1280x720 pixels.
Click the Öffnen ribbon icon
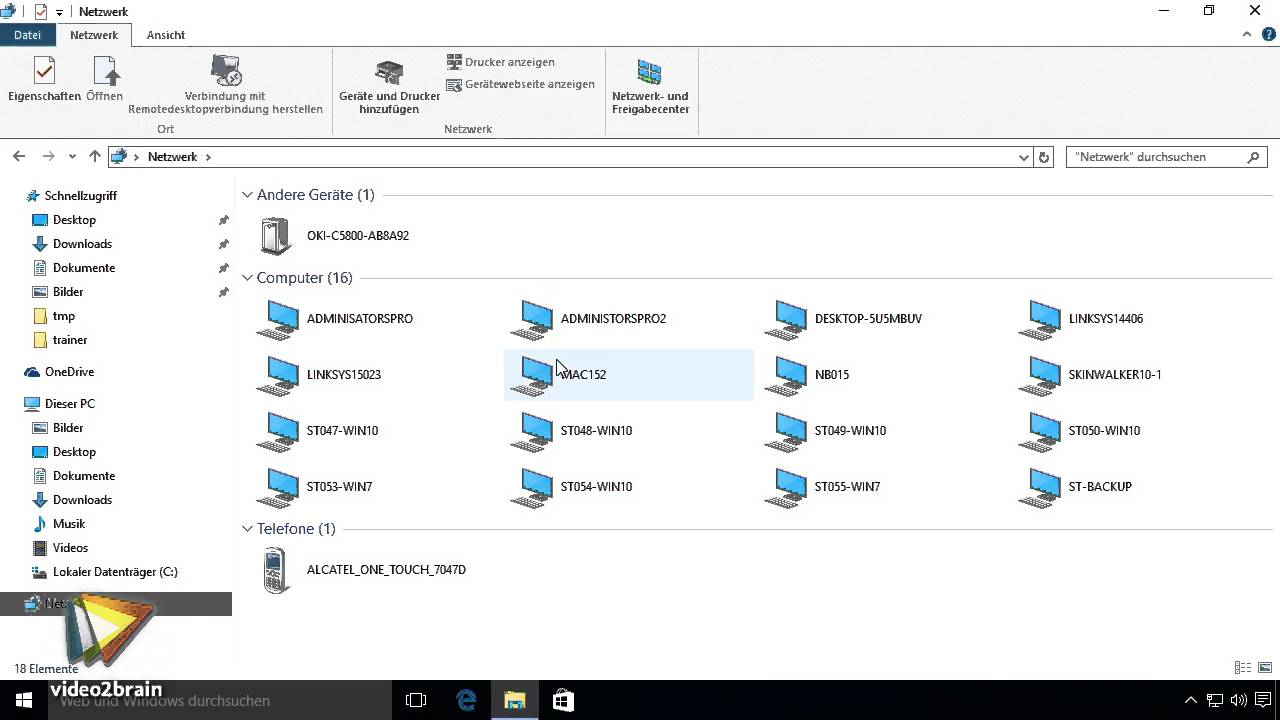pos(105,79)
